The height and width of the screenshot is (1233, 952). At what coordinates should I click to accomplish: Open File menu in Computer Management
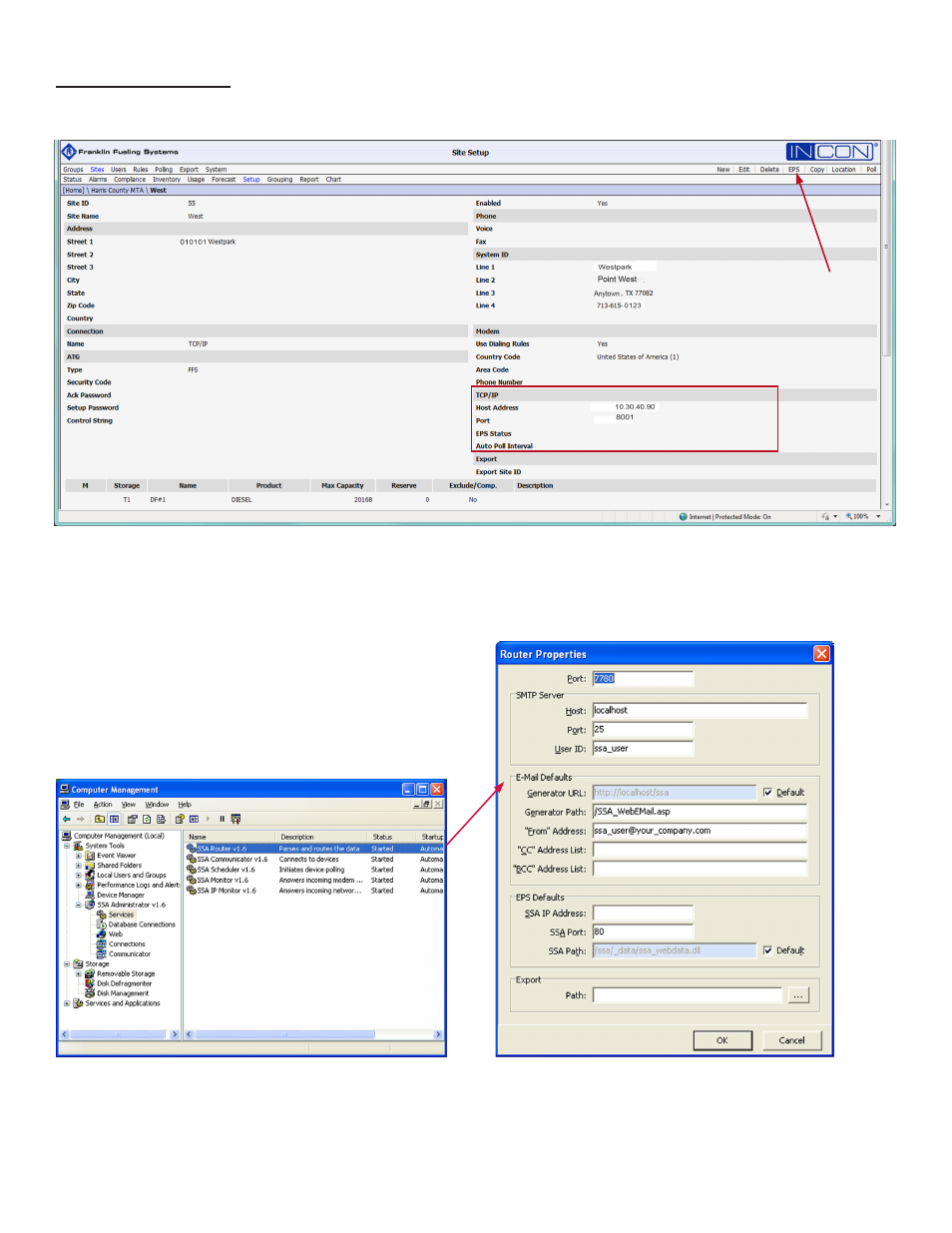[x=79, y=805]
